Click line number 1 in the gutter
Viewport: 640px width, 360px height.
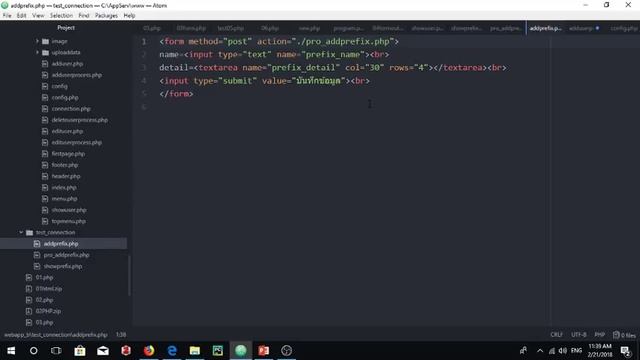tap(144, 42)
